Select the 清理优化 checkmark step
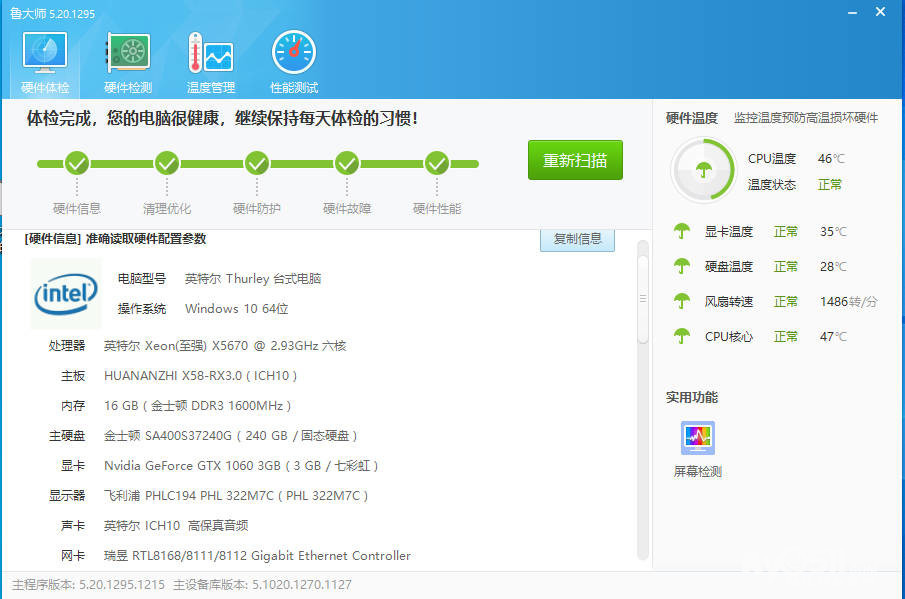The width and height of the screenshot is (905, 599). coord(167,163)
